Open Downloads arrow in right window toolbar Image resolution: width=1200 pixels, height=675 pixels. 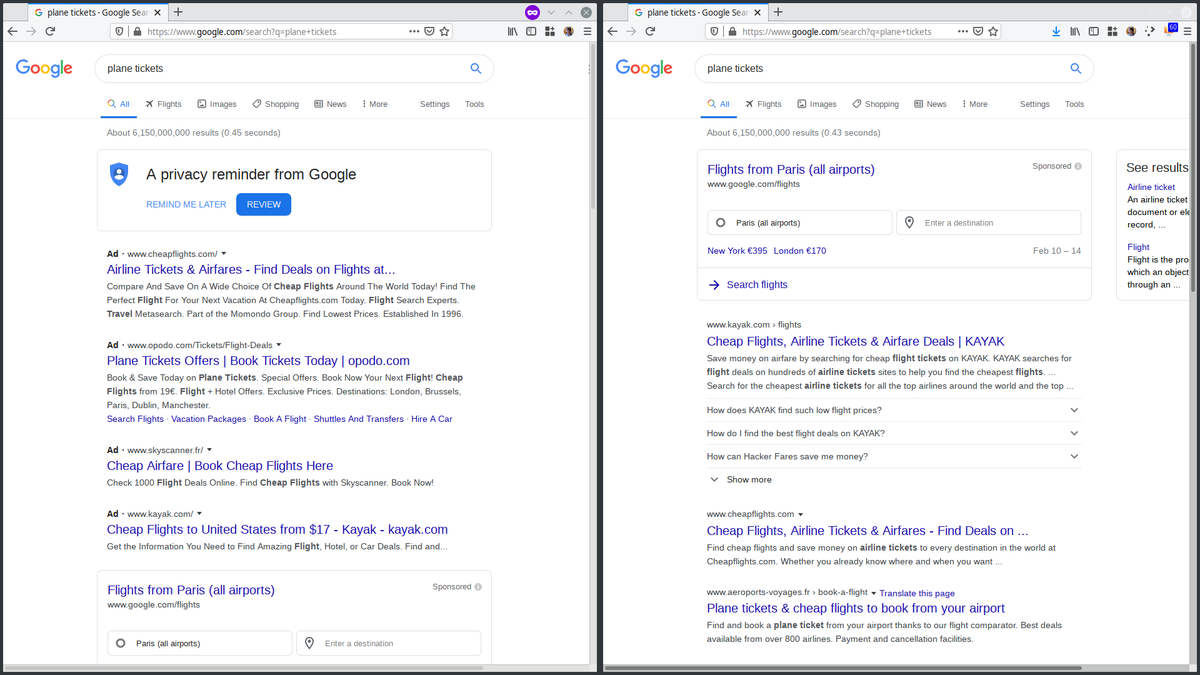tap(1057, 31)
